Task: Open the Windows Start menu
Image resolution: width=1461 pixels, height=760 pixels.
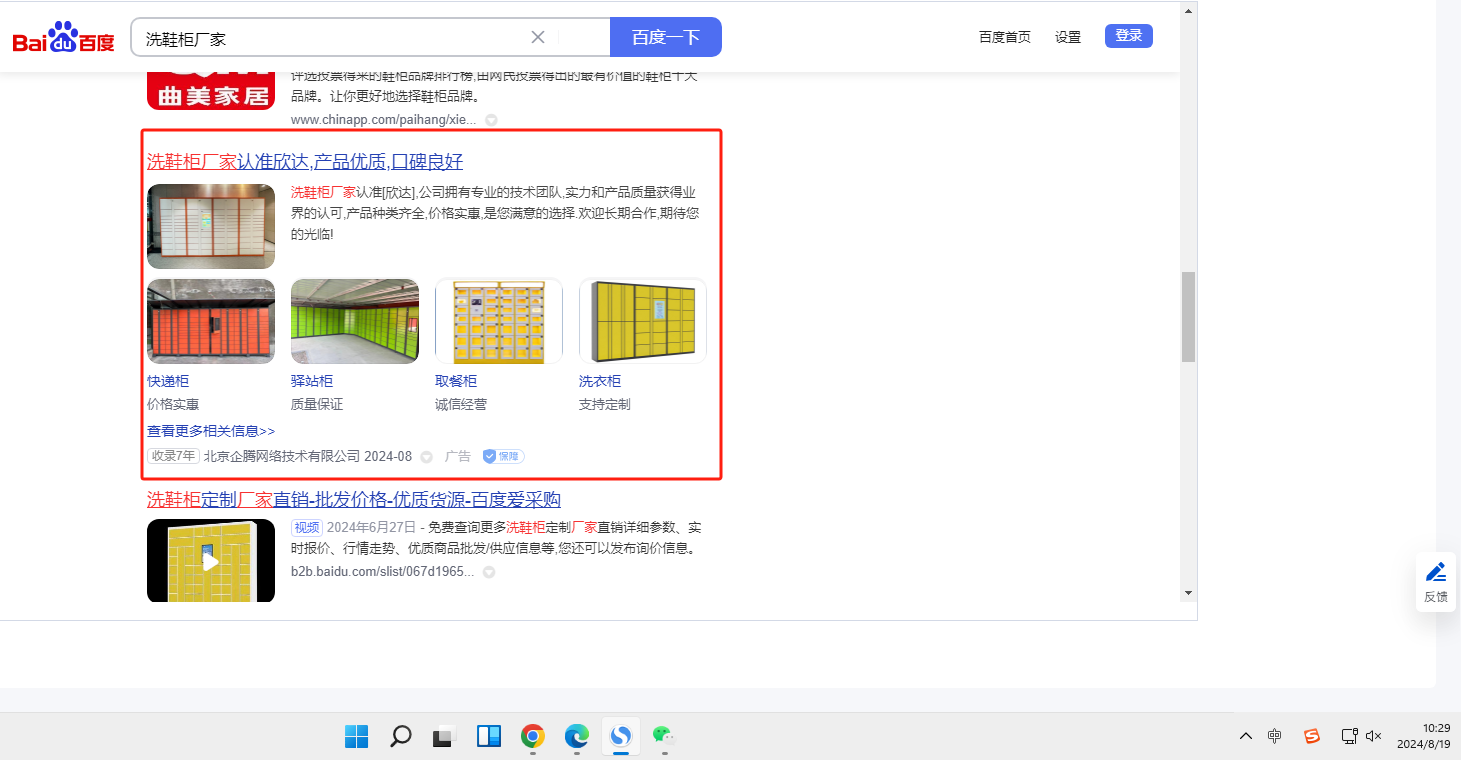Action: (x=357, y=737)
